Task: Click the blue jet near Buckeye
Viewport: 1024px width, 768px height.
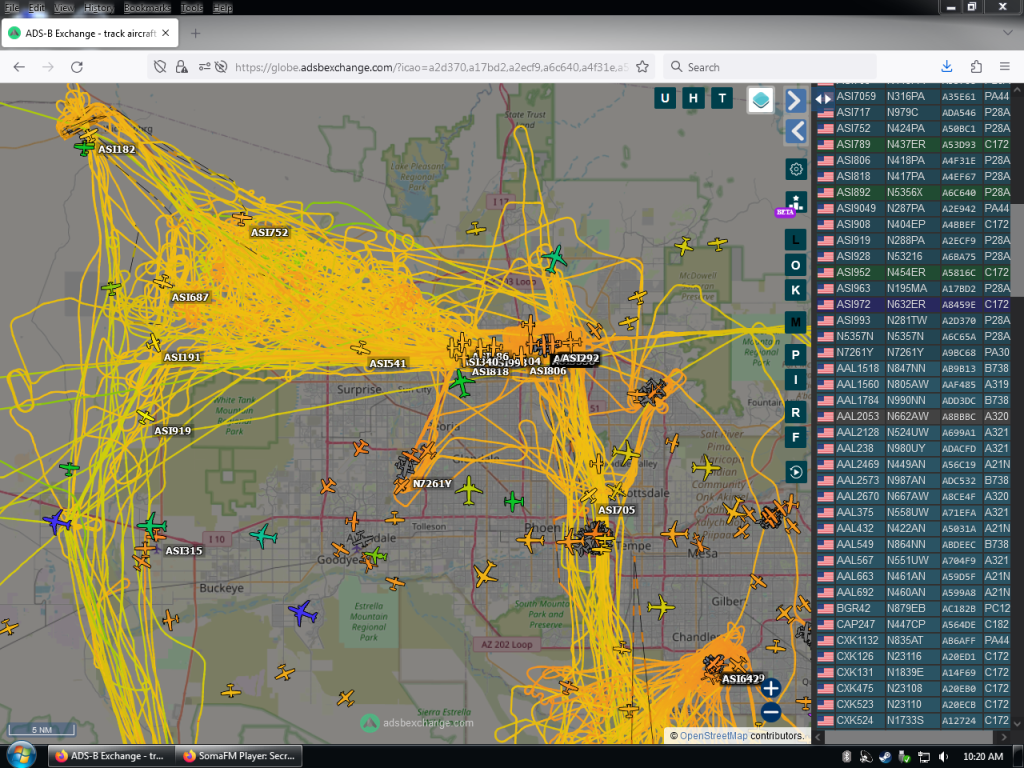Action: pos(302,614)
